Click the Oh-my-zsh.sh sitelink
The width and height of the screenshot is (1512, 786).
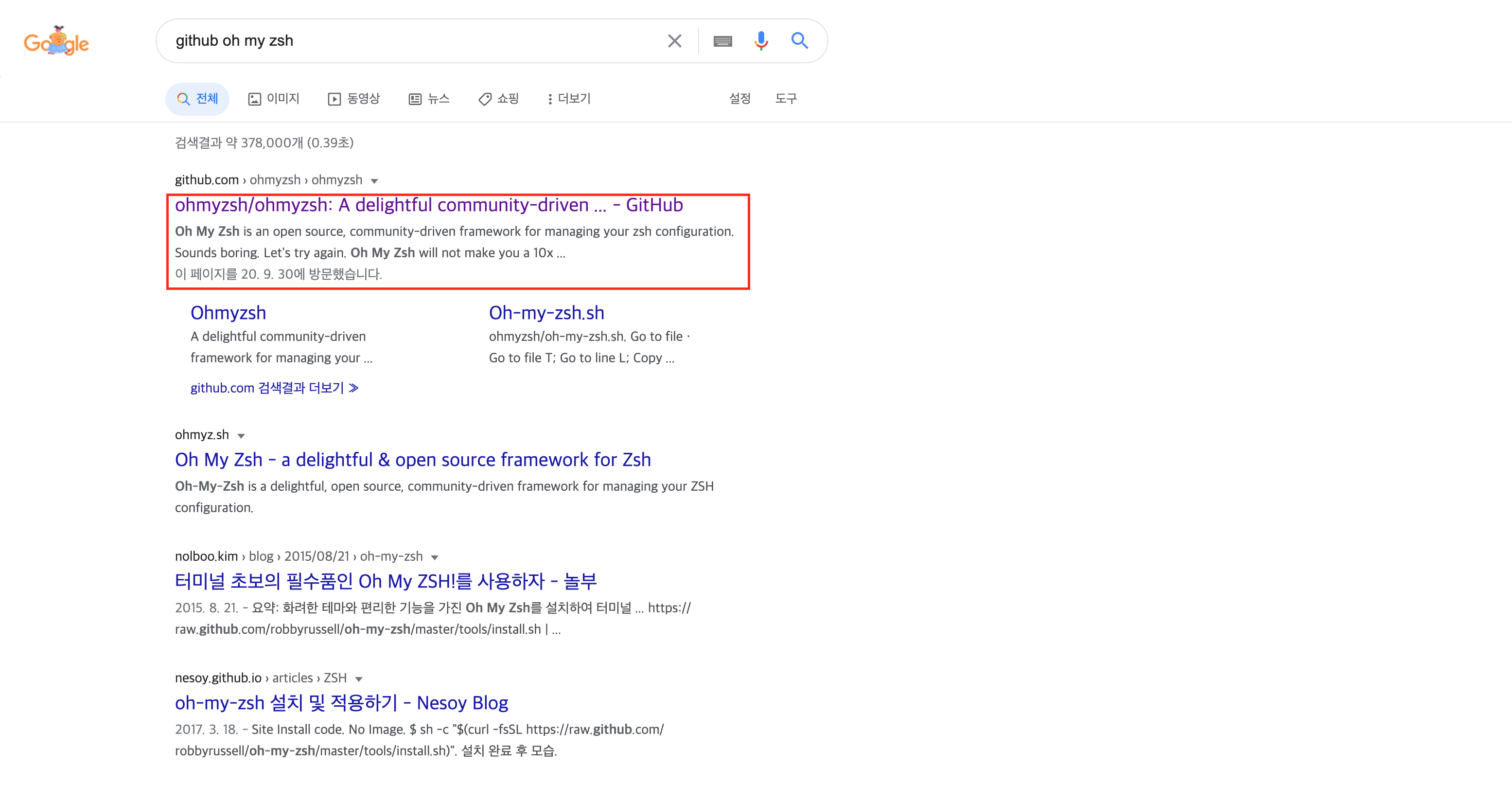(546, 312)
